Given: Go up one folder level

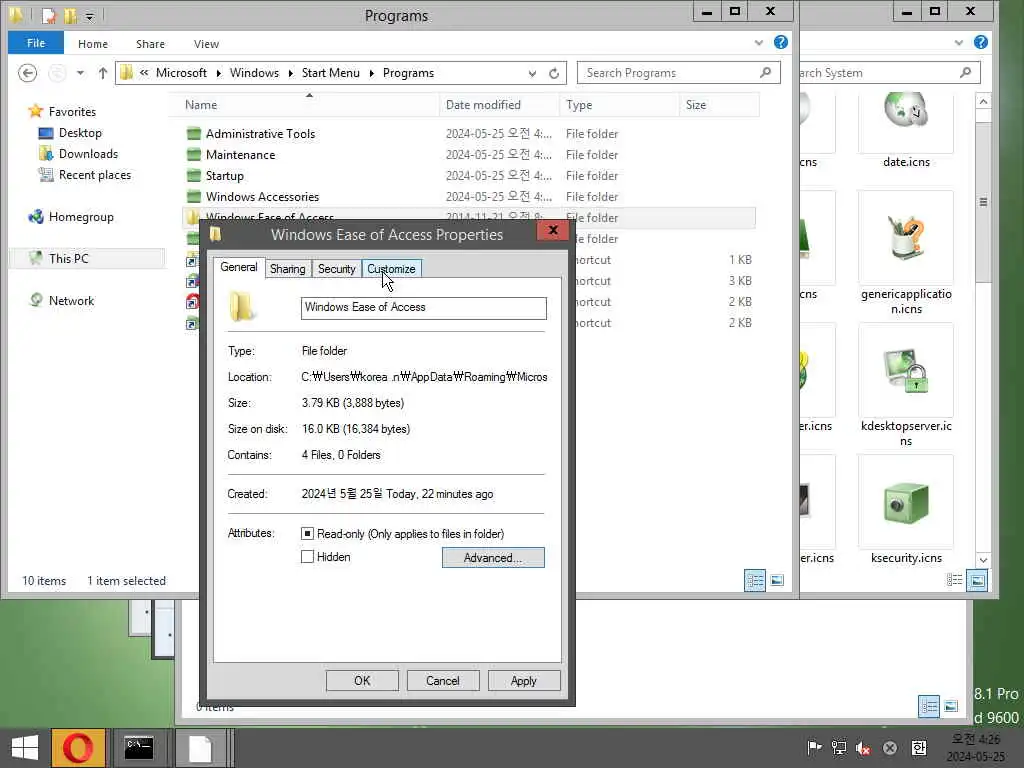Looking at the screenshot, I should [103, 73].
